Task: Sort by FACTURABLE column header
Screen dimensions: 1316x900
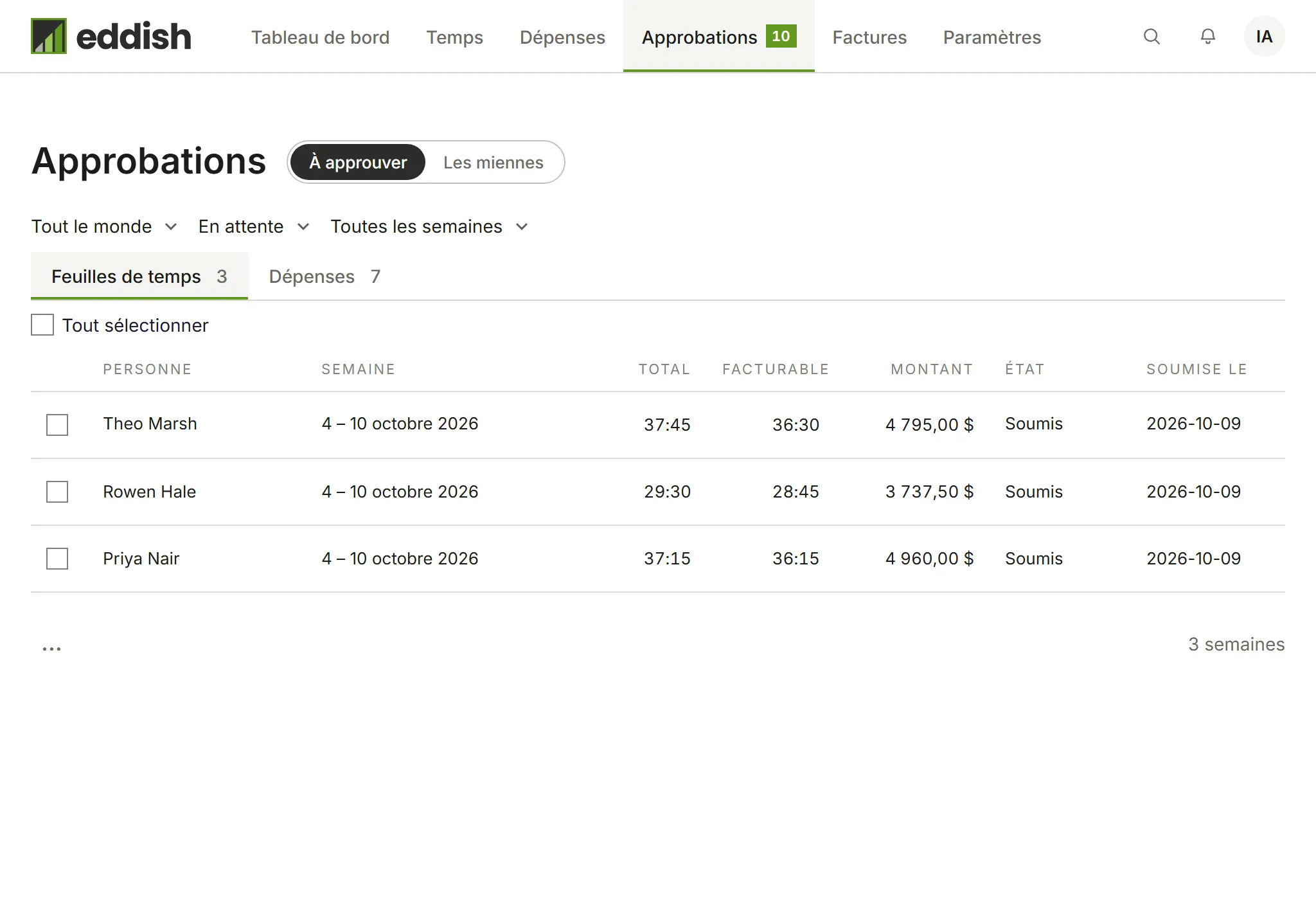Action: pyautogui.click(x=776, y=369)
